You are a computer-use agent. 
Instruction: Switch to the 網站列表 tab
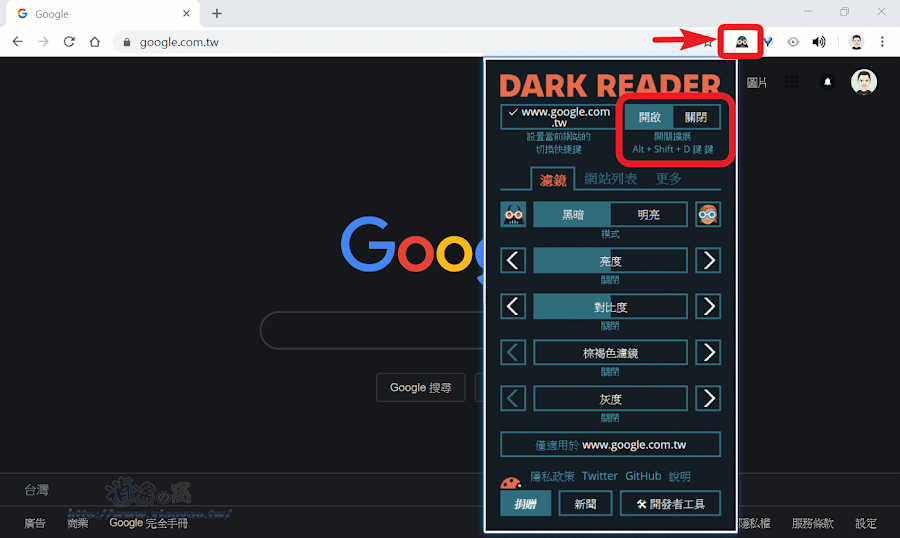pyautogui.click(x=611, y=179)
